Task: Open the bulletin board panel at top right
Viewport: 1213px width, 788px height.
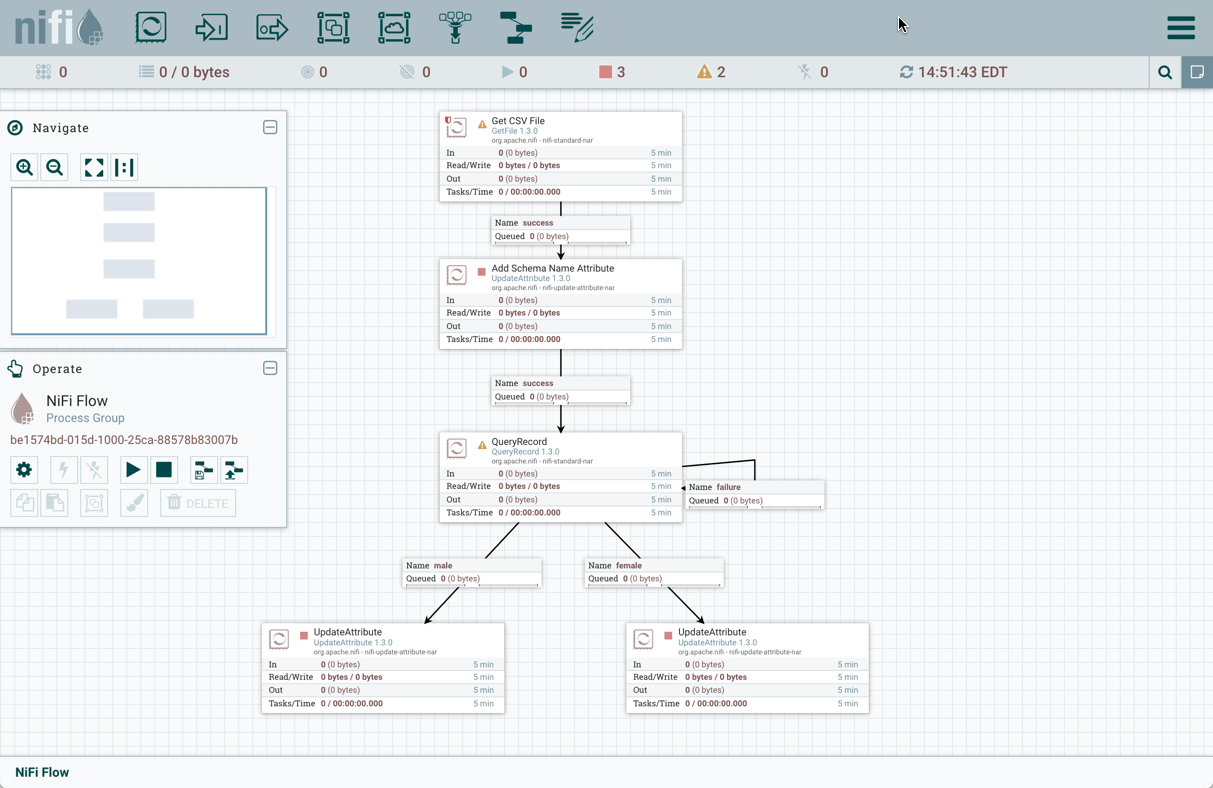Action: pyautogui.click(x=1196, y=72)
